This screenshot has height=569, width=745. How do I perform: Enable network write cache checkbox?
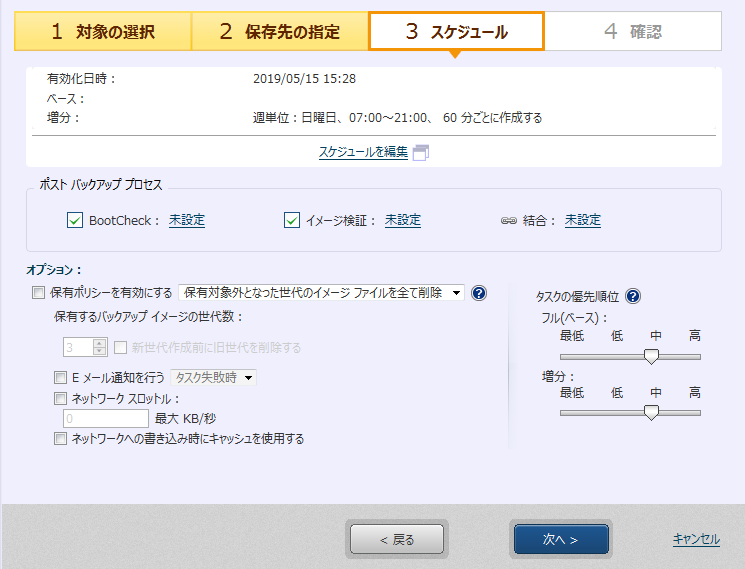click(x=61, y=438)
